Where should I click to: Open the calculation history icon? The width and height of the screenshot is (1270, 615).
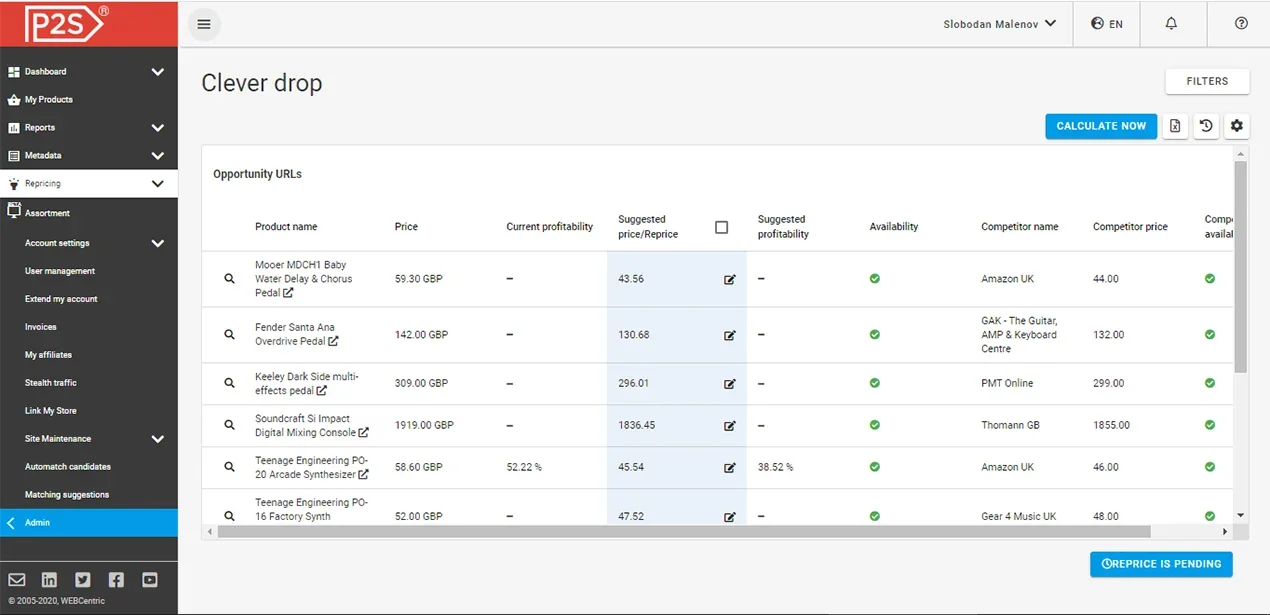[x=1206, y=126]
